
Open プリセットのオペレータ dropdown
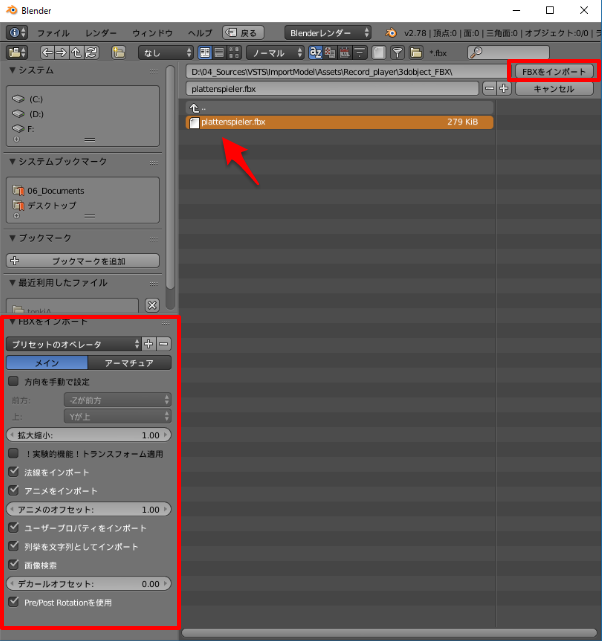pyautogui.click(x=74, y=344)
